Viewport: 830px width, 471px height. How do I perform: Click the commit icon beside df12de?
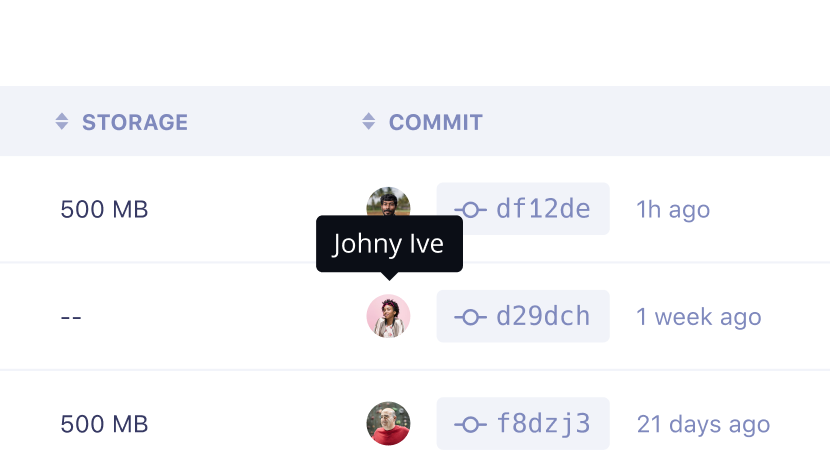coord(470,210)
